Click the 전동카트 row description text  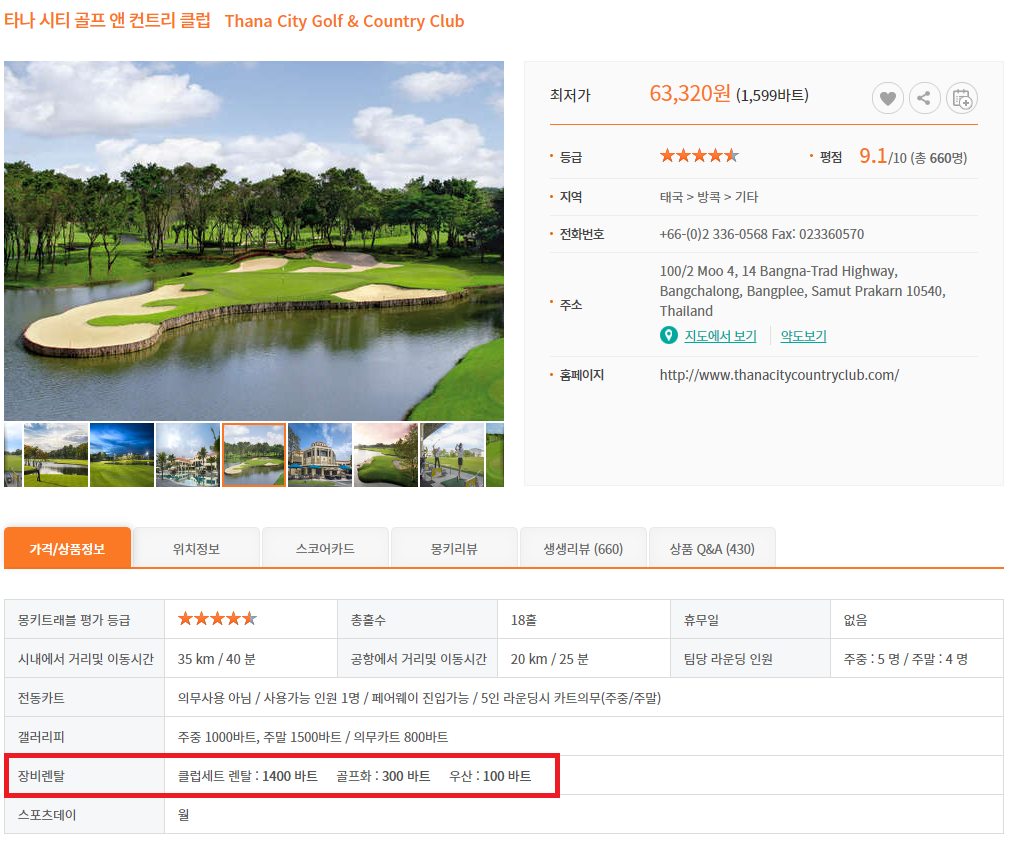point(420,698)
